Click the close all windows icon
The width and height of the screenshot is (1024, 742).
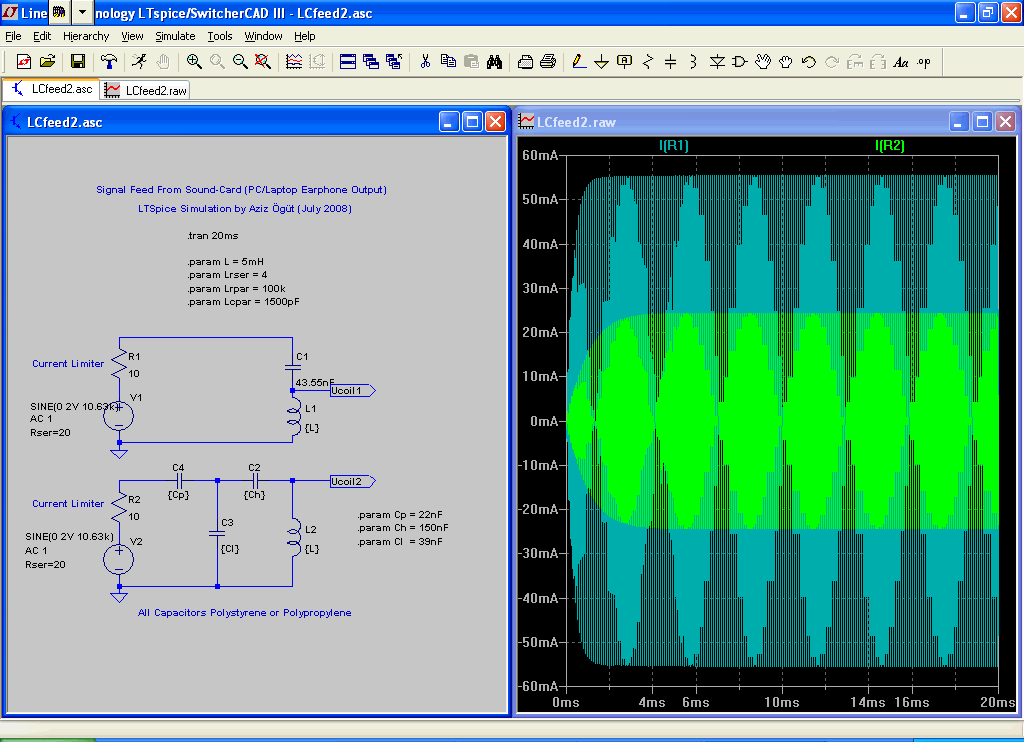tap(394, 62)
